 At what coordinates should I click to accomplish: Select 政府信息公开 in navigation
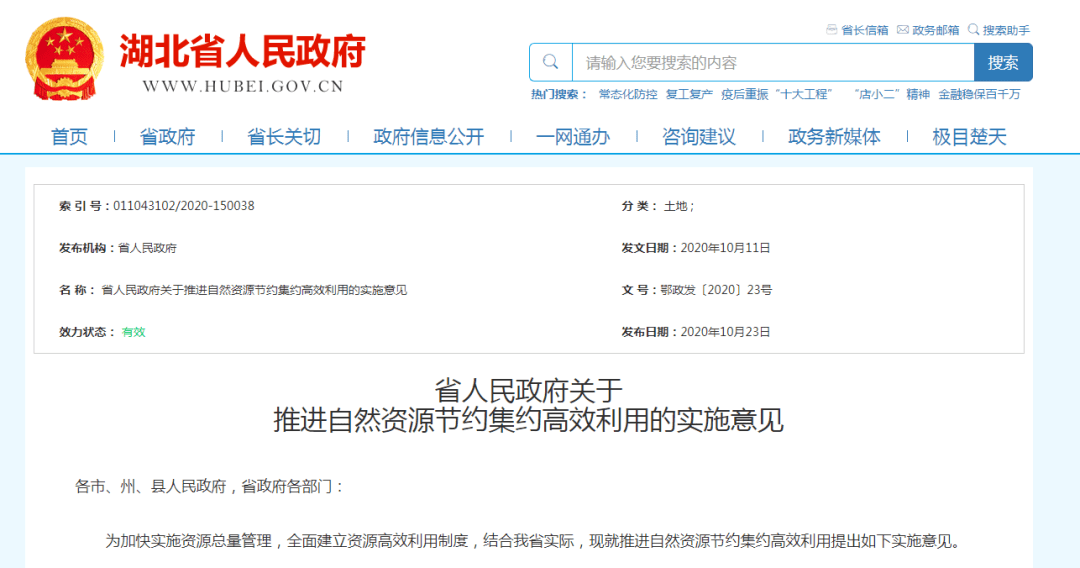click(x=428, y=137)
